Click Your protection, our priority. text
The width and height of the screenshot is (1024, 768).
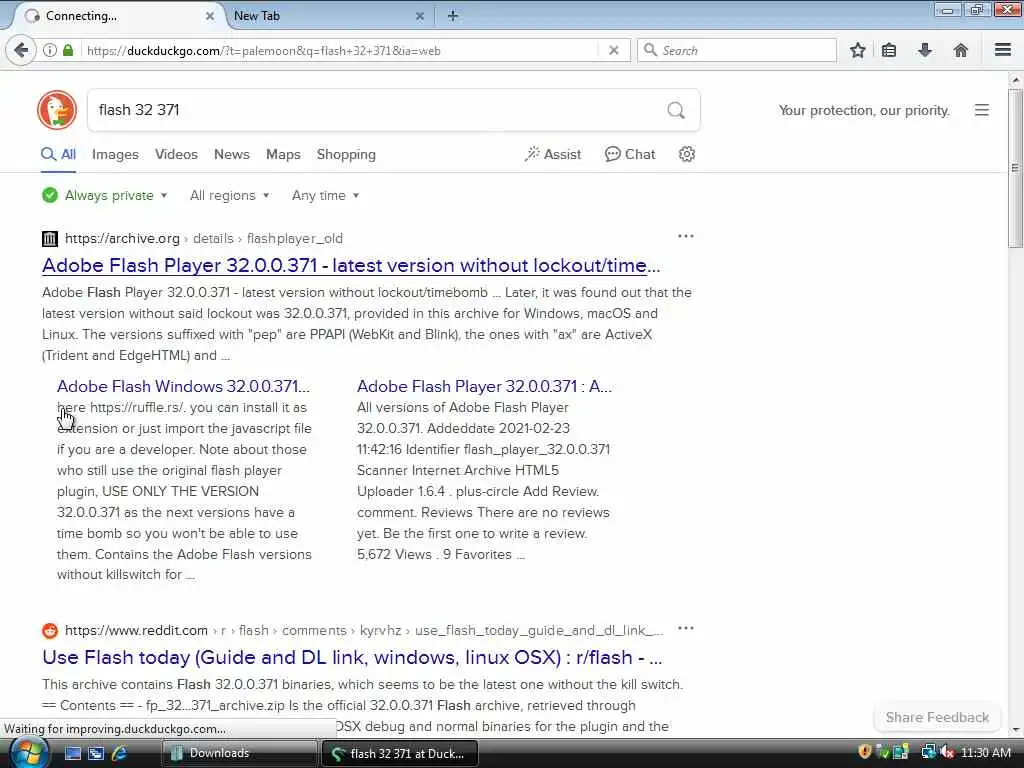click(x=864, y=110)
